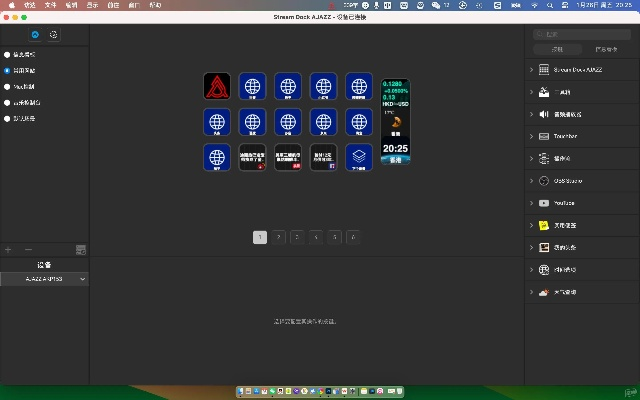Select the profiles icon at top left
Viewport: 640px width, 400px height.
click(35, 34)
